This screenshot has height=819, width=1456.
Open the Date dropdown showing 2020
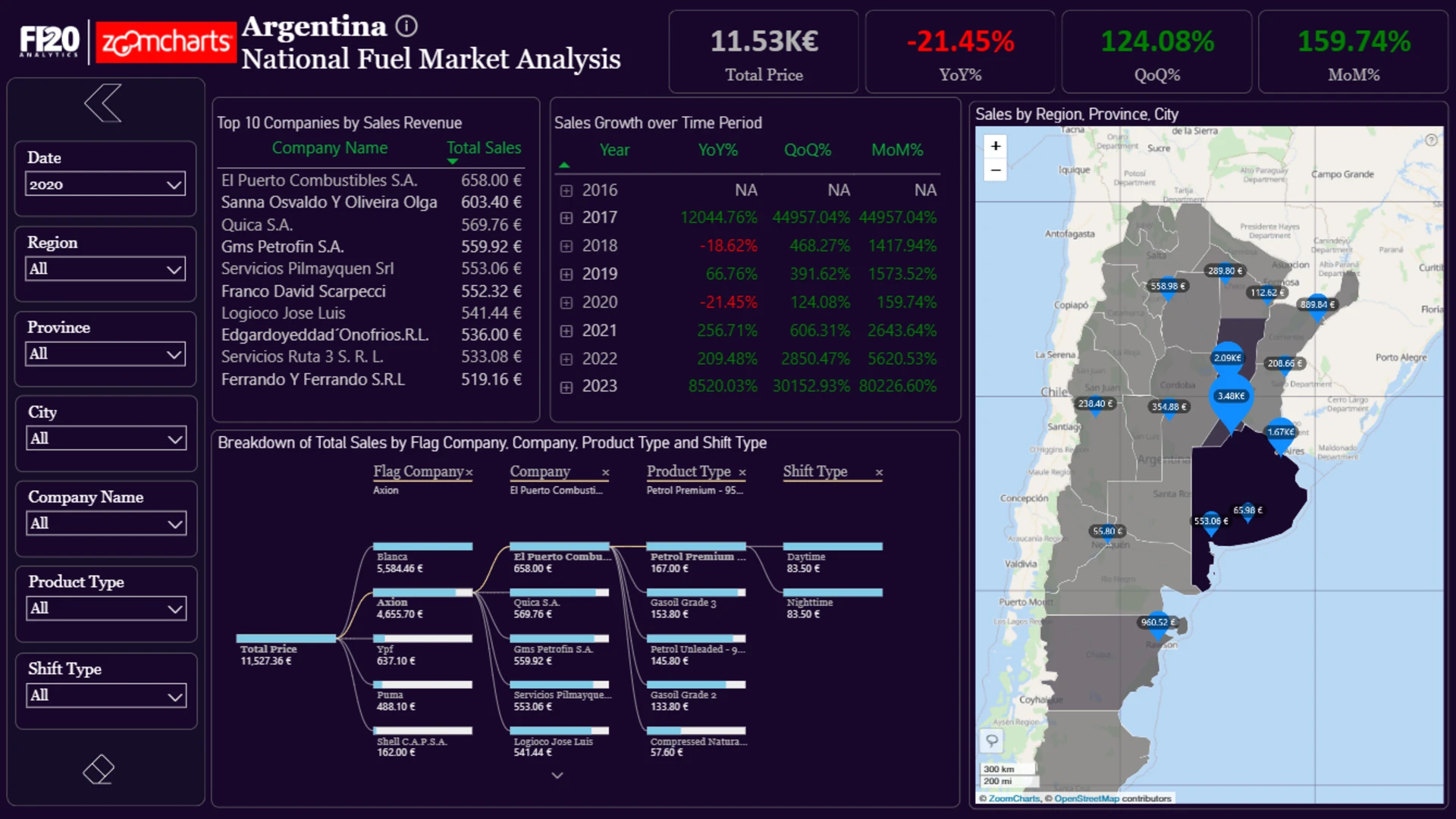tap(105, 184)
